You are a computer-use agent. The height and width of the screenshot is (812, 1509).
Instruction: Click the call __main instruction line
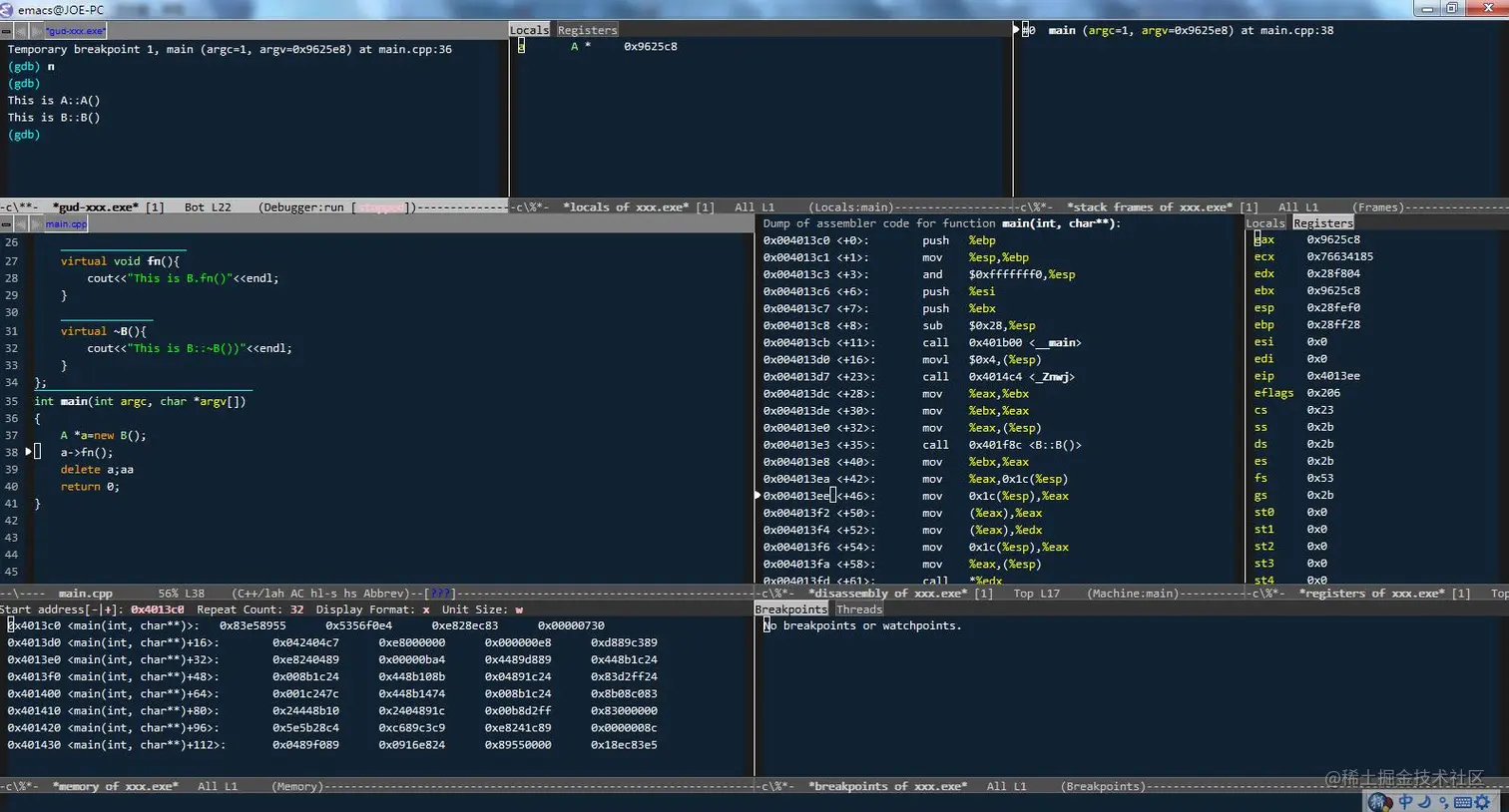(922, 342)
